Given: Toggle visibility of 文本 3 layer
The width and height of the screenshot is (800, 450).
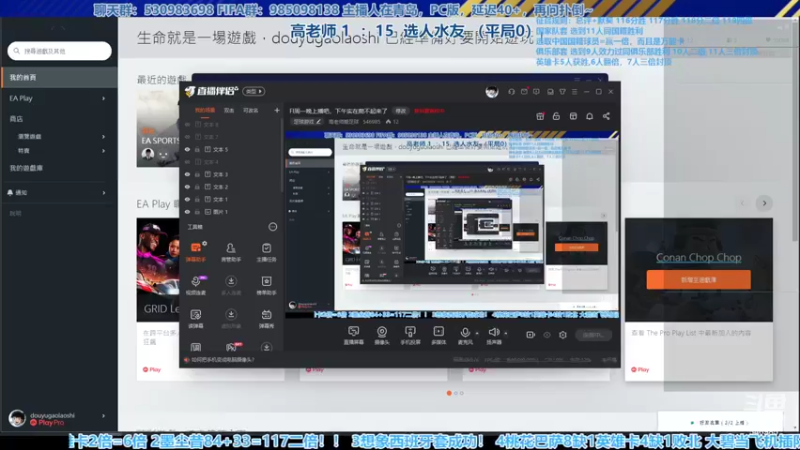Looking at the screenshot, I should coord(187,174).
